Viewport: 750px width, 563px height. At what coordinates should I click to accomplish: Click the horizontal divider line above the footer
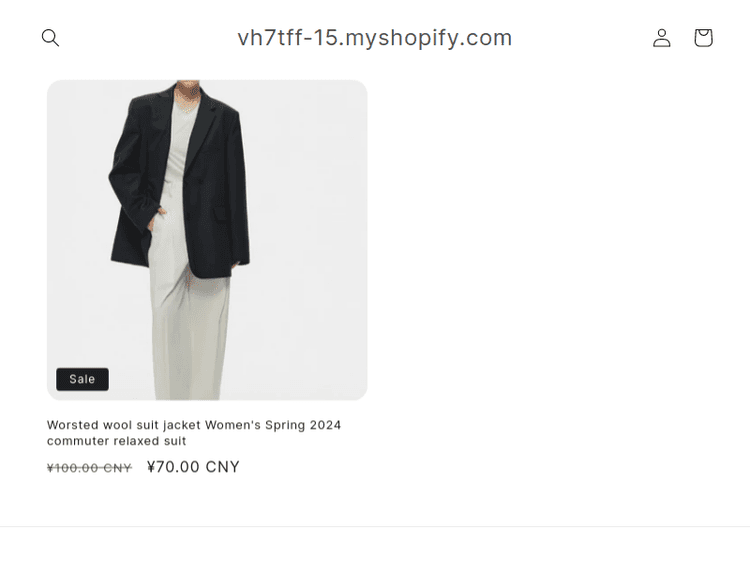[375, 527]
